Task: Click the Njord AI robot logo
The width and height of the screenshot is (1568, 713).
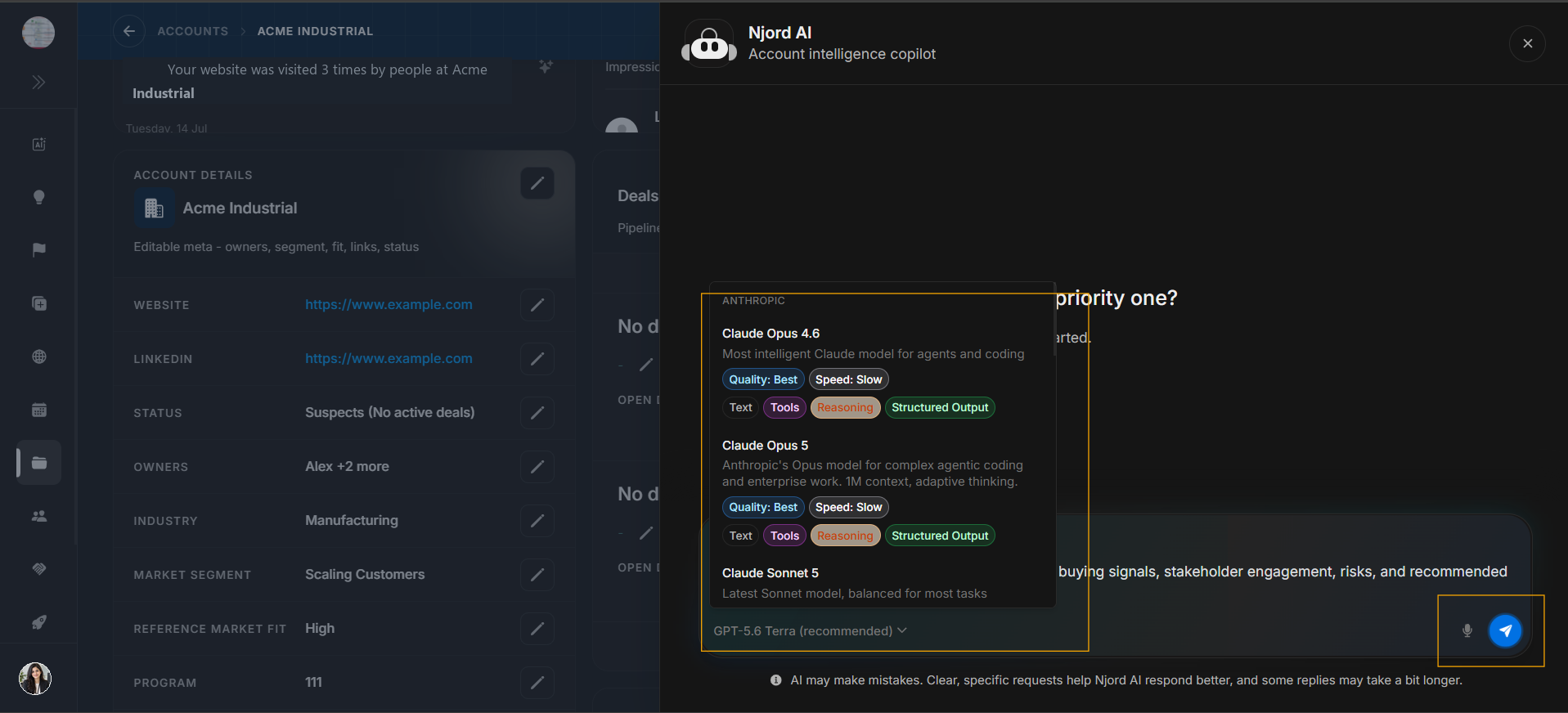Action: (709, 43)
